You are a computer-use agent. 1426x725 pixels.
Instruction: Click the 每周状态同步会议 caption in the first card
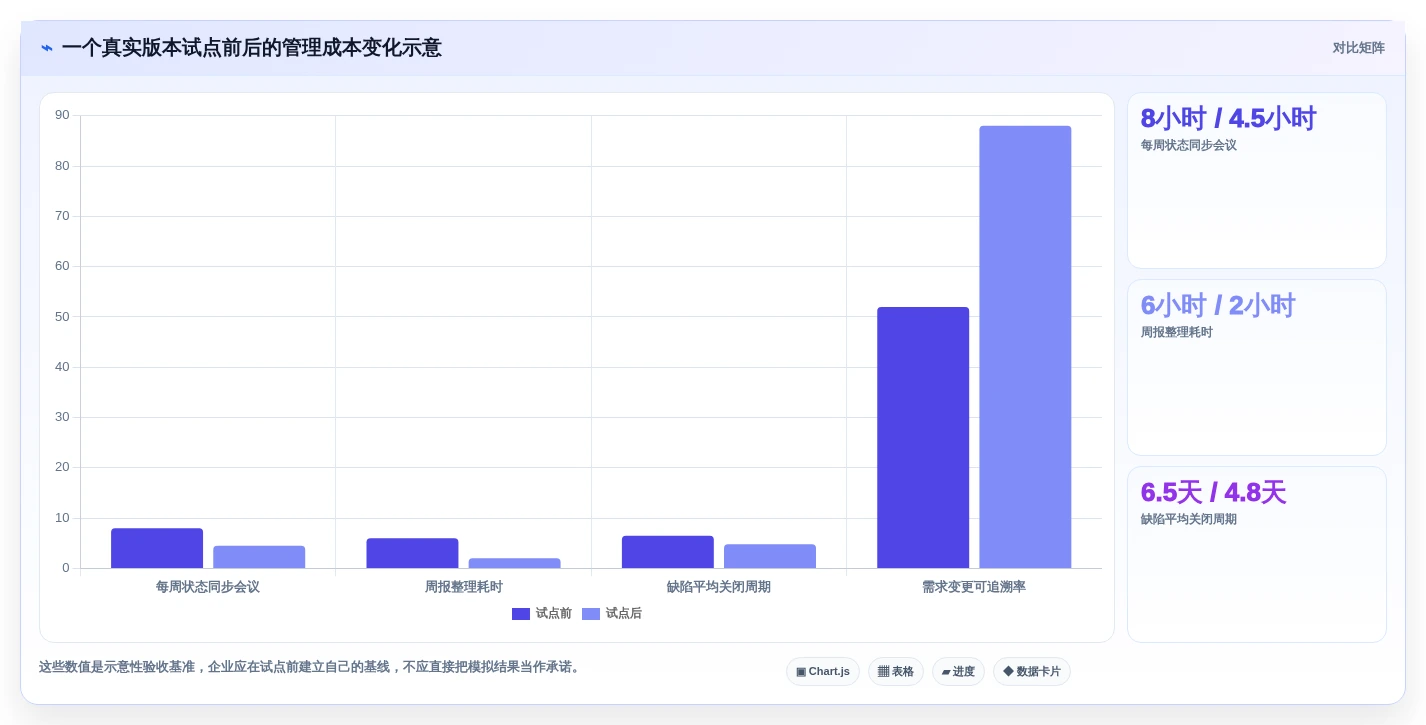pyautogui.click(x=1189, y=145)
